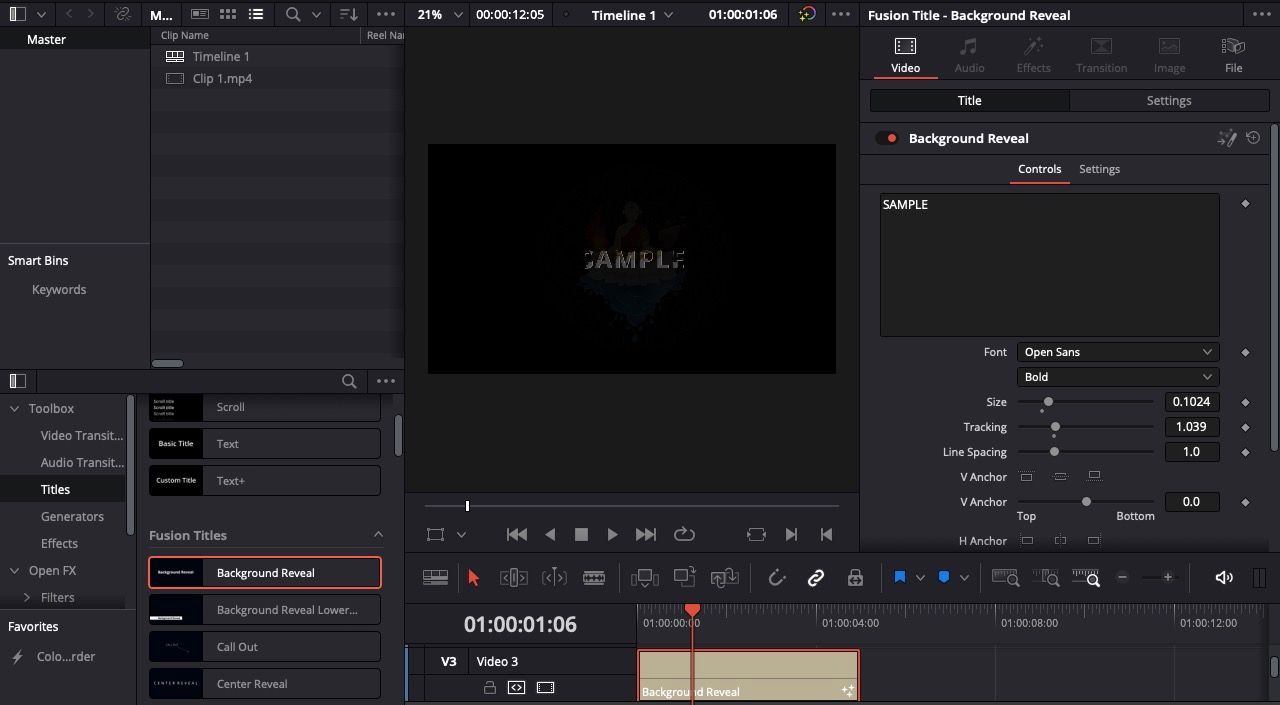The width and height of the screenshot is (1280, 705).
Task: Select the Razor blade edit tool
Action: point(594,577)
